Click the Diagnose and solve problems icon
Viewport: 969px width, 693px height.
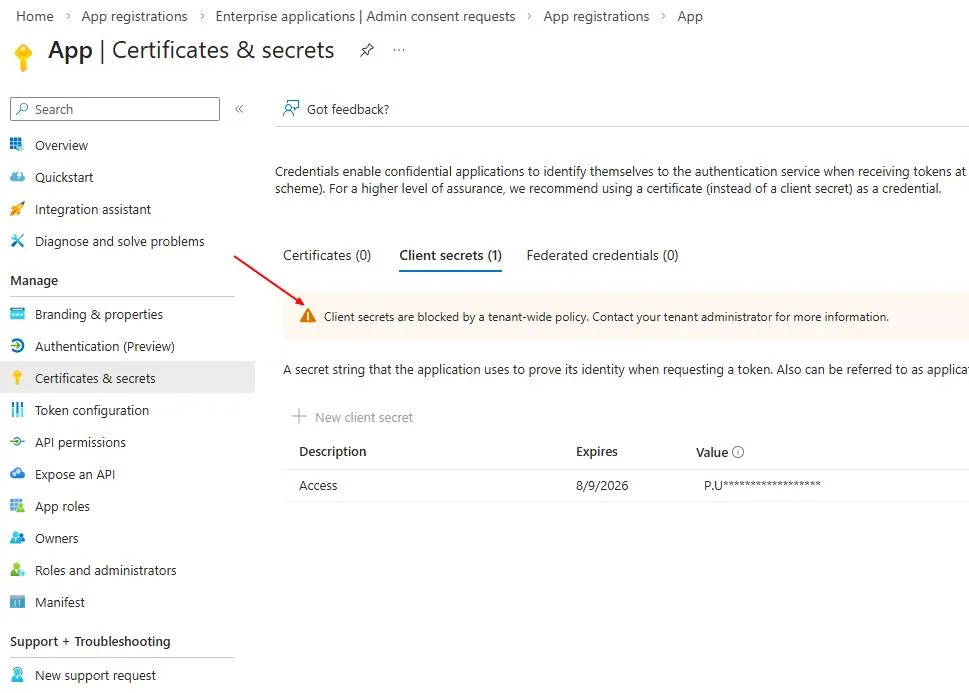pos(17,240)
